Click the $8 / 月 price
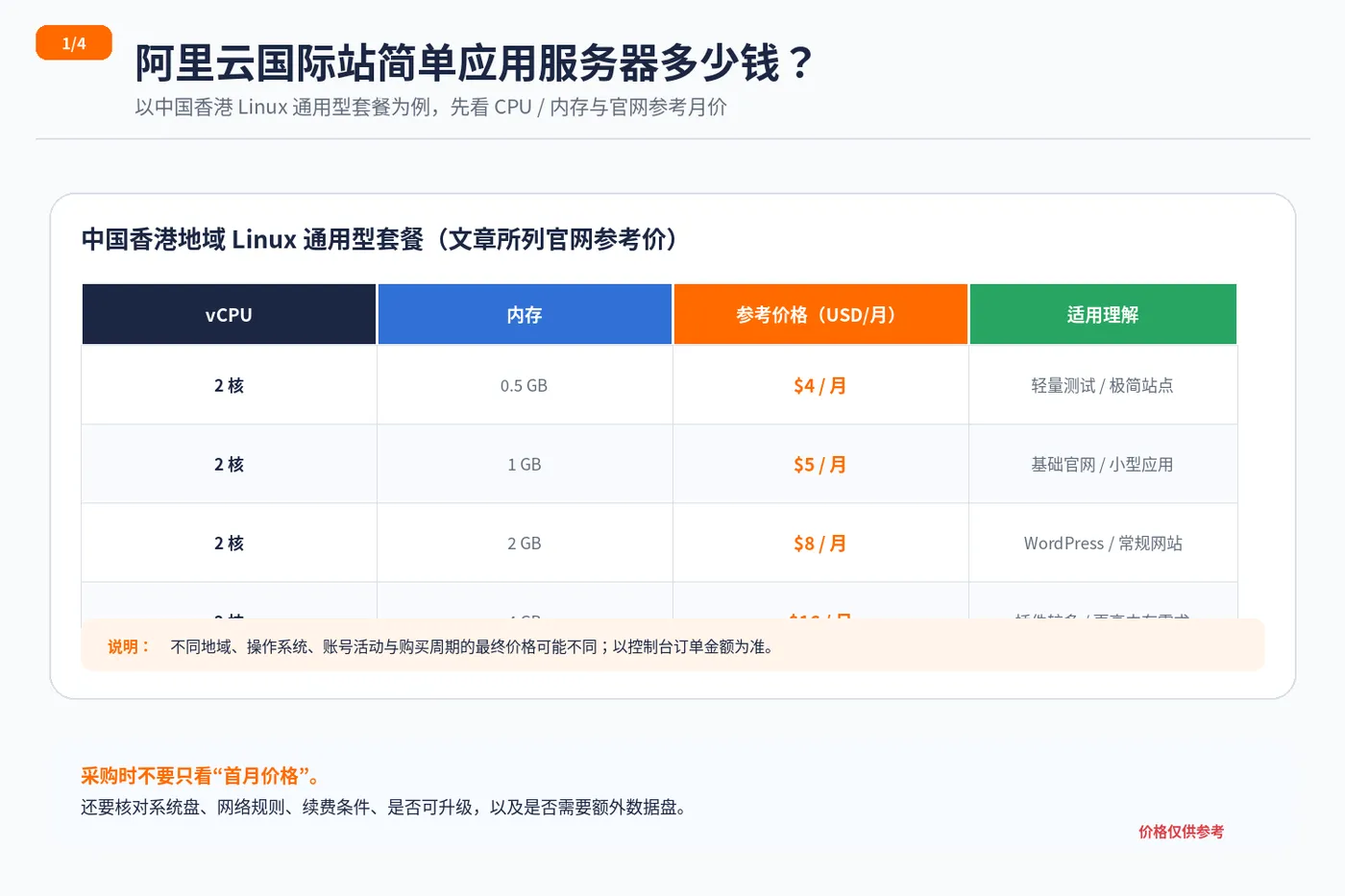Image resolution: width=1345 pixels, height=896 pixels. click(x=819, y=544)
